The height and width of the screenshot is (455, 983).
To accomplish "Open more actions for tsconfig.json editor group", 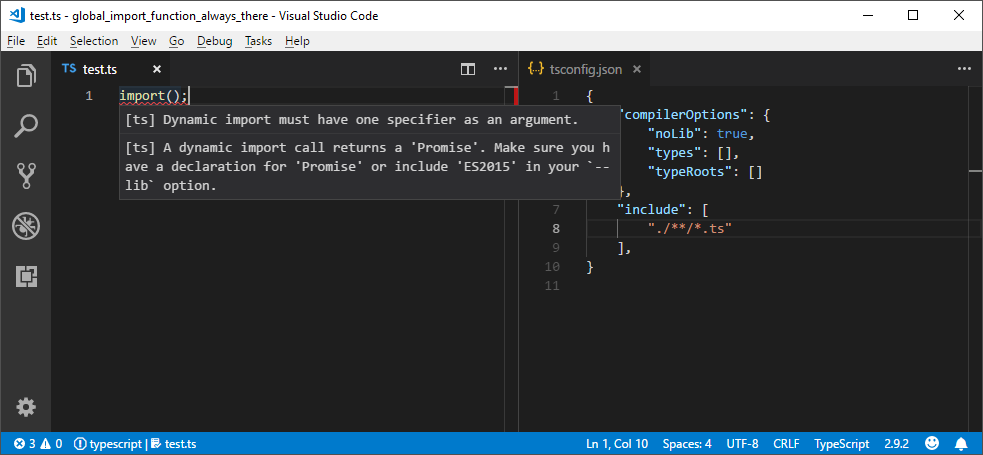I will [x=964, y=69].
